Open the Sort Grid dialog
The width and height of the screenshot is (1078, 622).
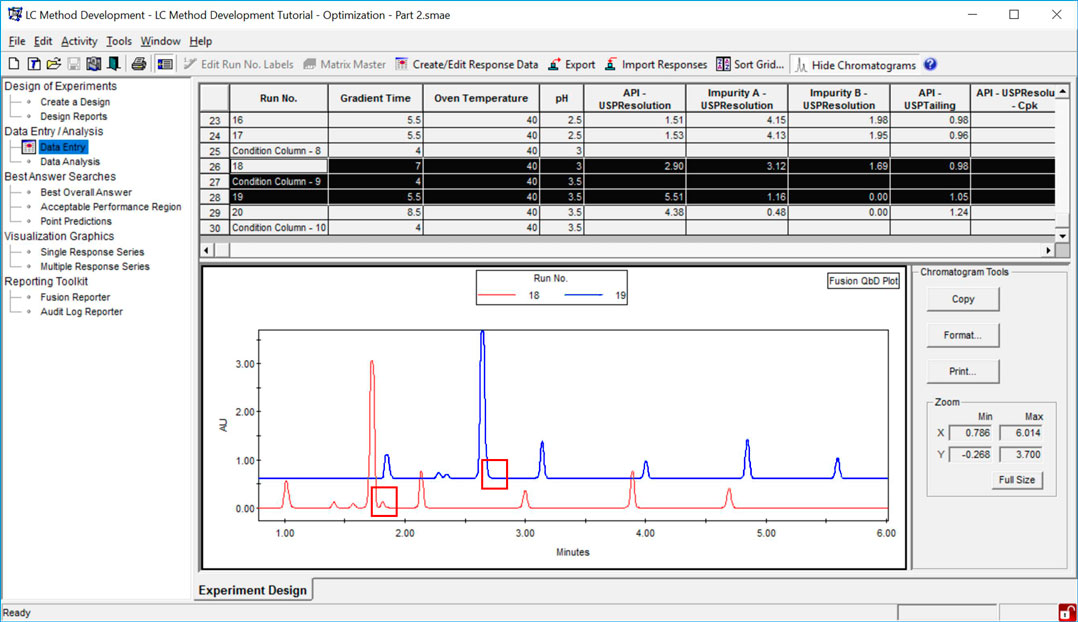pos(750,65)
